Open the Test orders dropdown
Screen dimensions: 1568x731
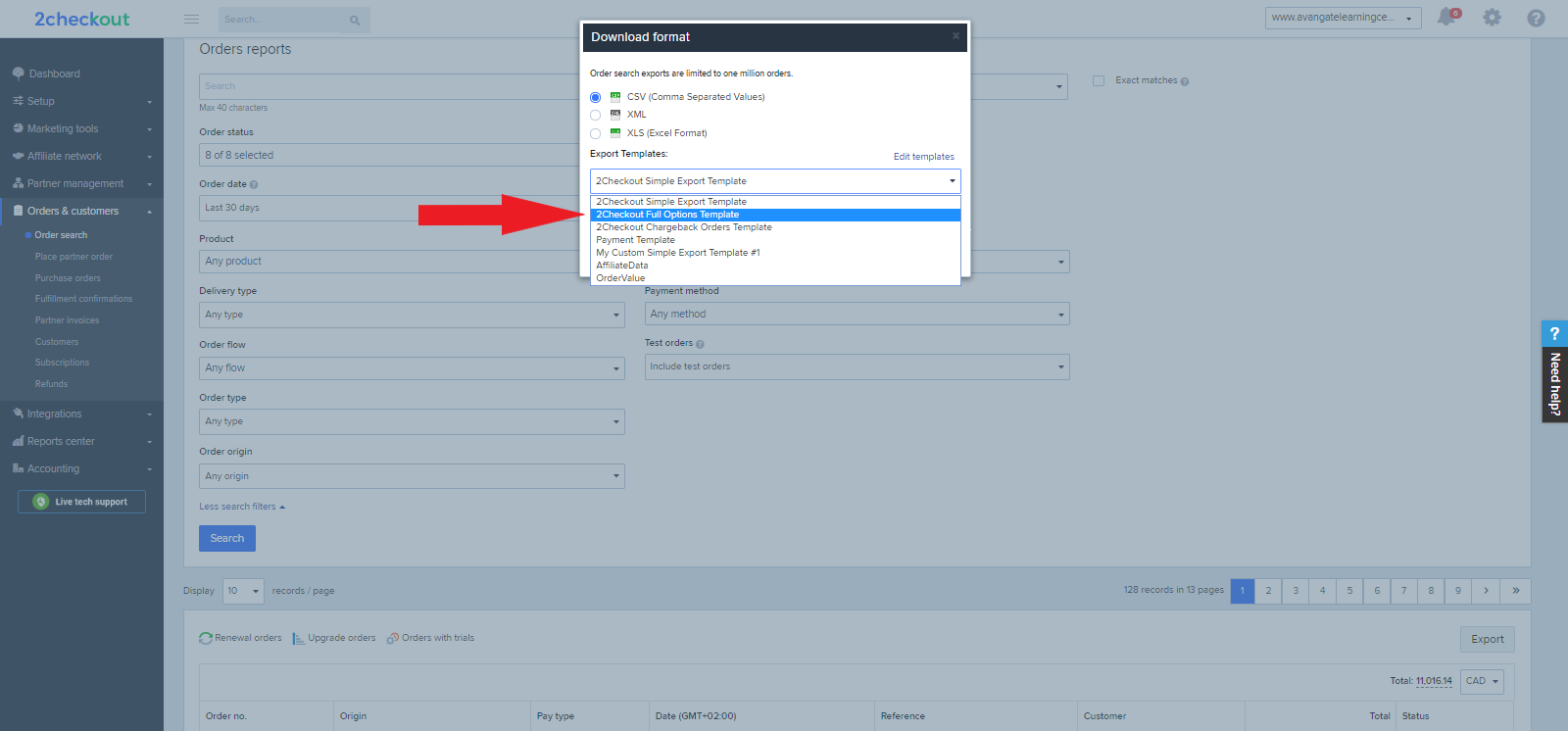pyautogui.click(x=857, y=366)
